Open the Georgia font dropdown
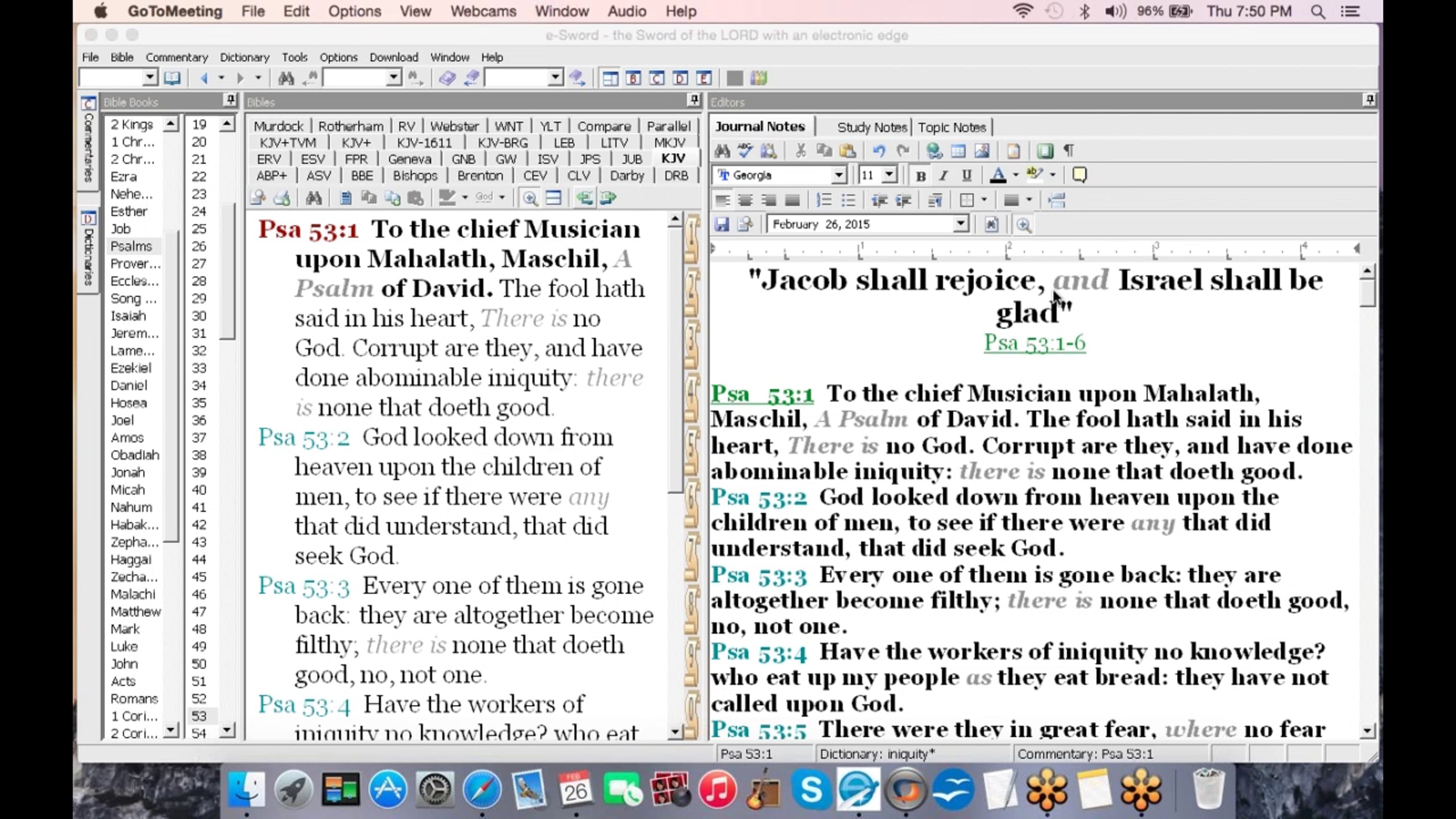 pos(838,175)
